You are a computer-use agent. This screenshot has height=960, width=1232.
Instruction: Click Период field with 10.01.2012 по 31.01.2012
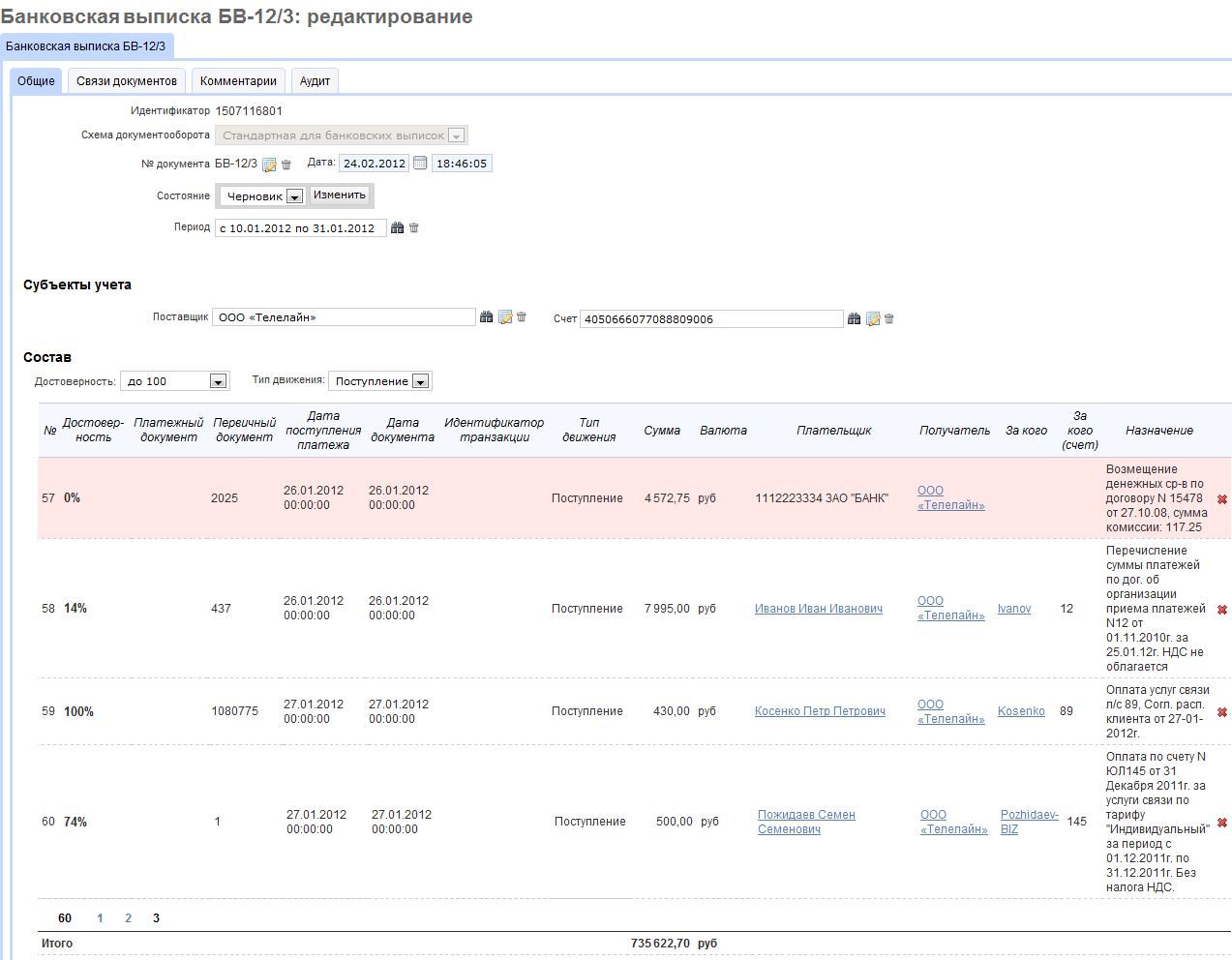coord(301,228)
